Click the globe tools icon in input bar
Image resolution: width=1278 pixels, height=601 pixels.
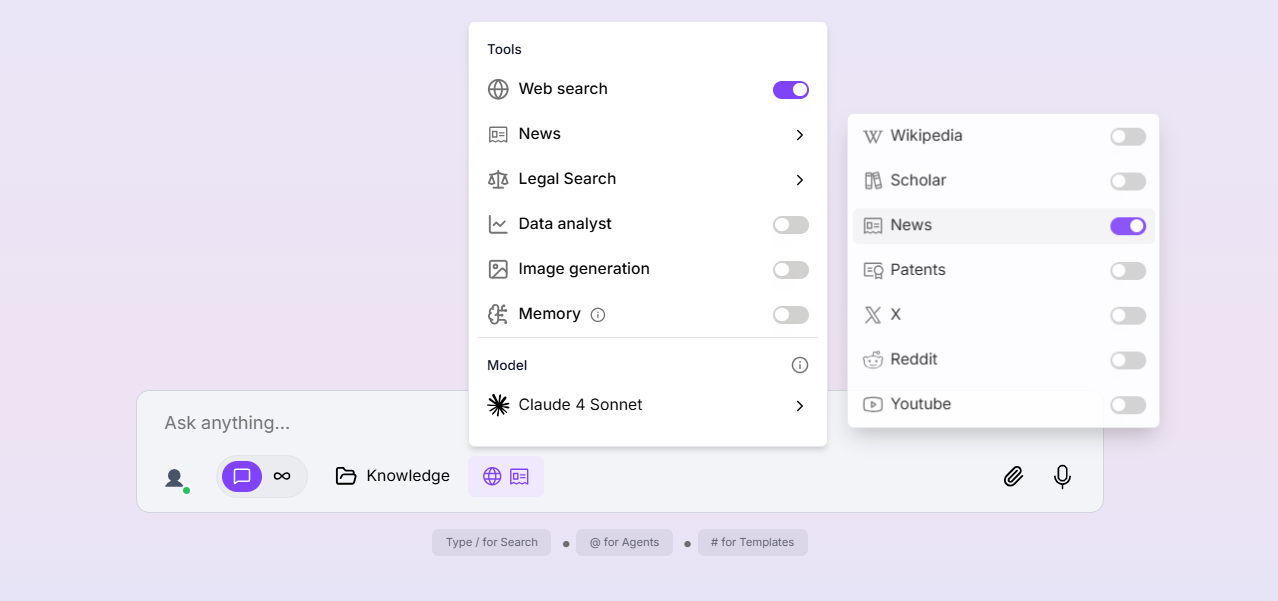pos(492,476)
